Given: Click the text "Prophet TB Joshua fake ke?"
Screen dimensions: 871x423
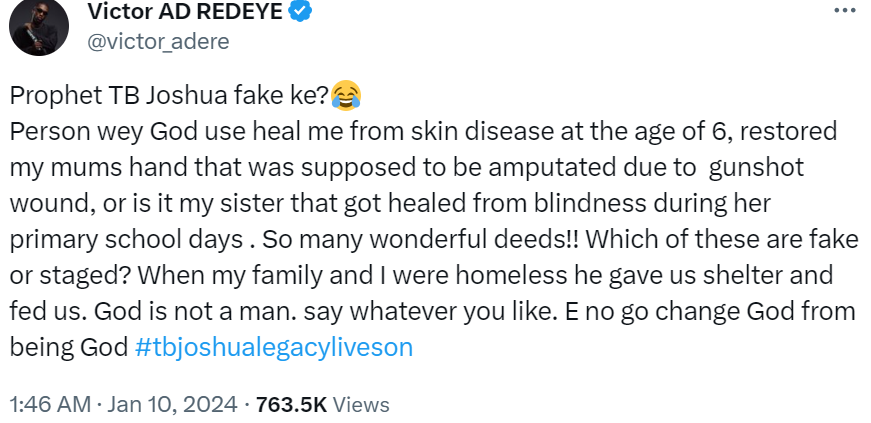Looking at the screenshot, I should [x=167, y=97].
